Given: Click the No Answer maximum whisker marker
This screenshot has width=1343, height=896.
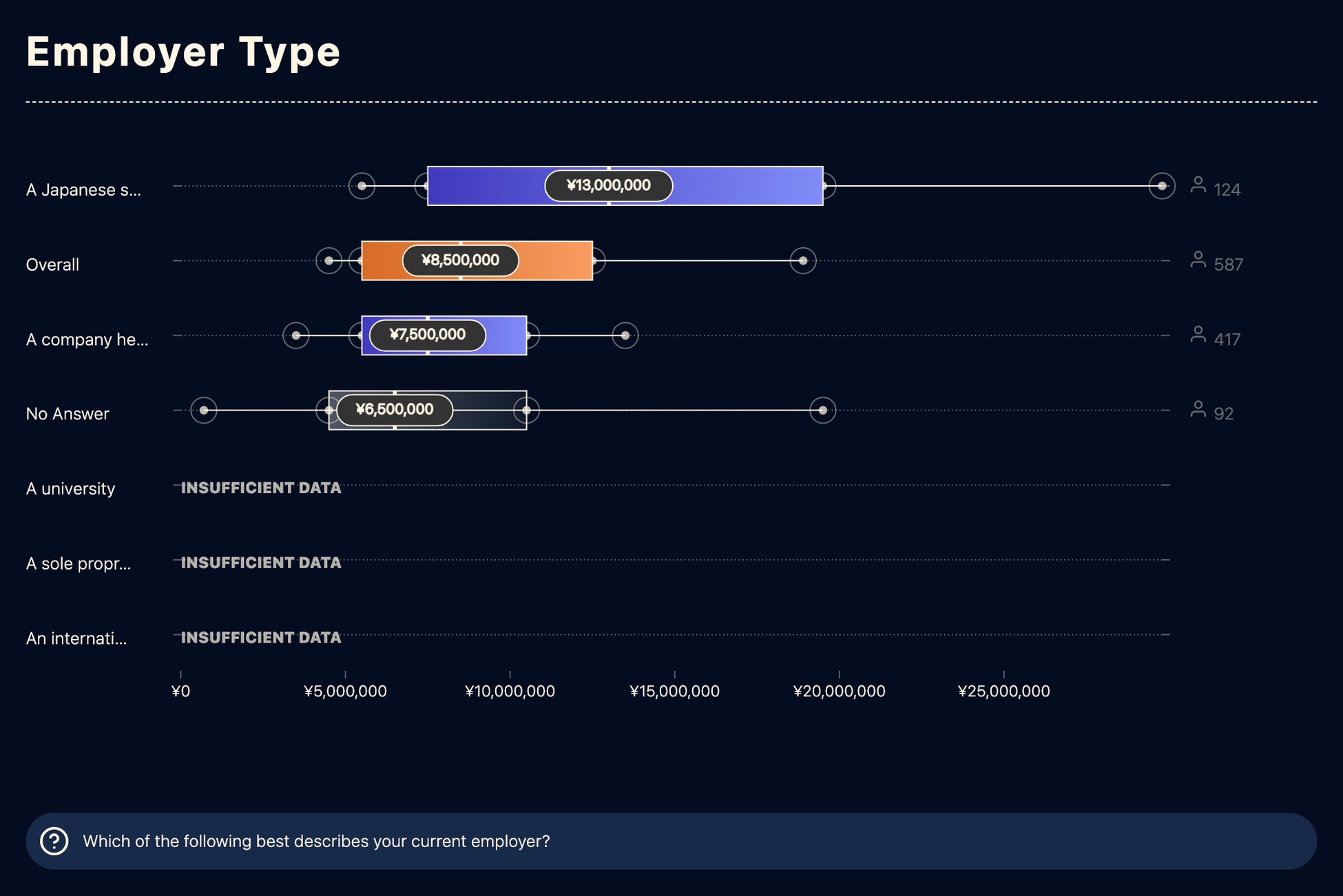Looking at the screenshot, I should [822, 410].
